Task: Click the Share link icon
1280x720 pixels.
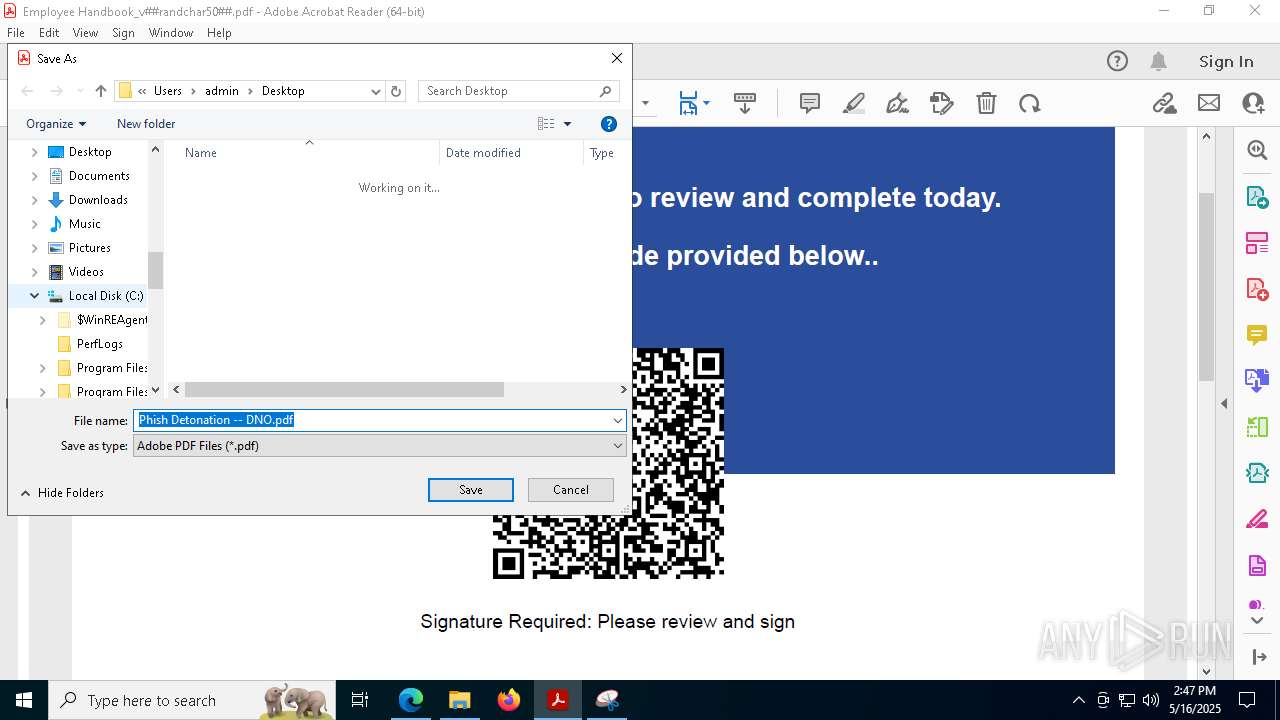Action: pos(1164,103)
